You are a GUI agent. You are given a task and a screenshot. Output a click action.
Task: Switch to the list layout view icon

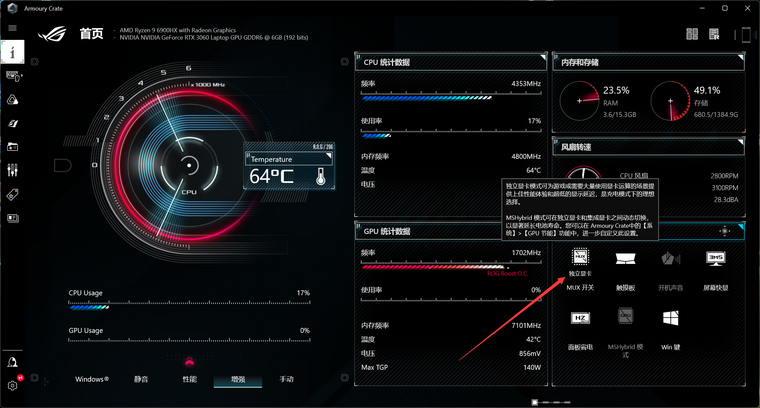coord(714,34)
